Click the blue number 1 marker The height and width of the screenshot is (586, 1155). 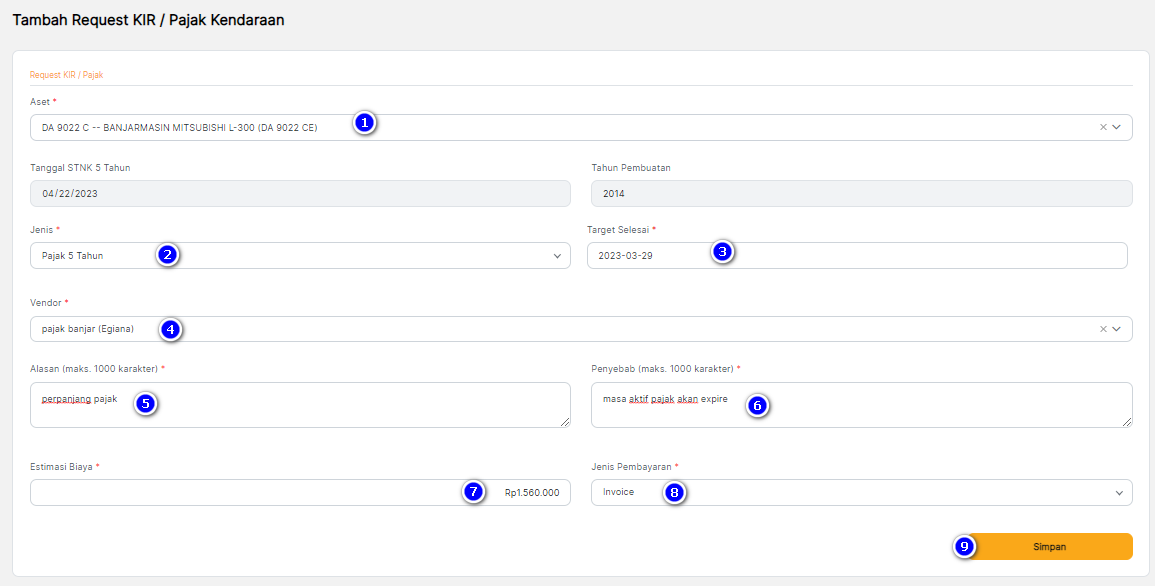click(365, 123)
